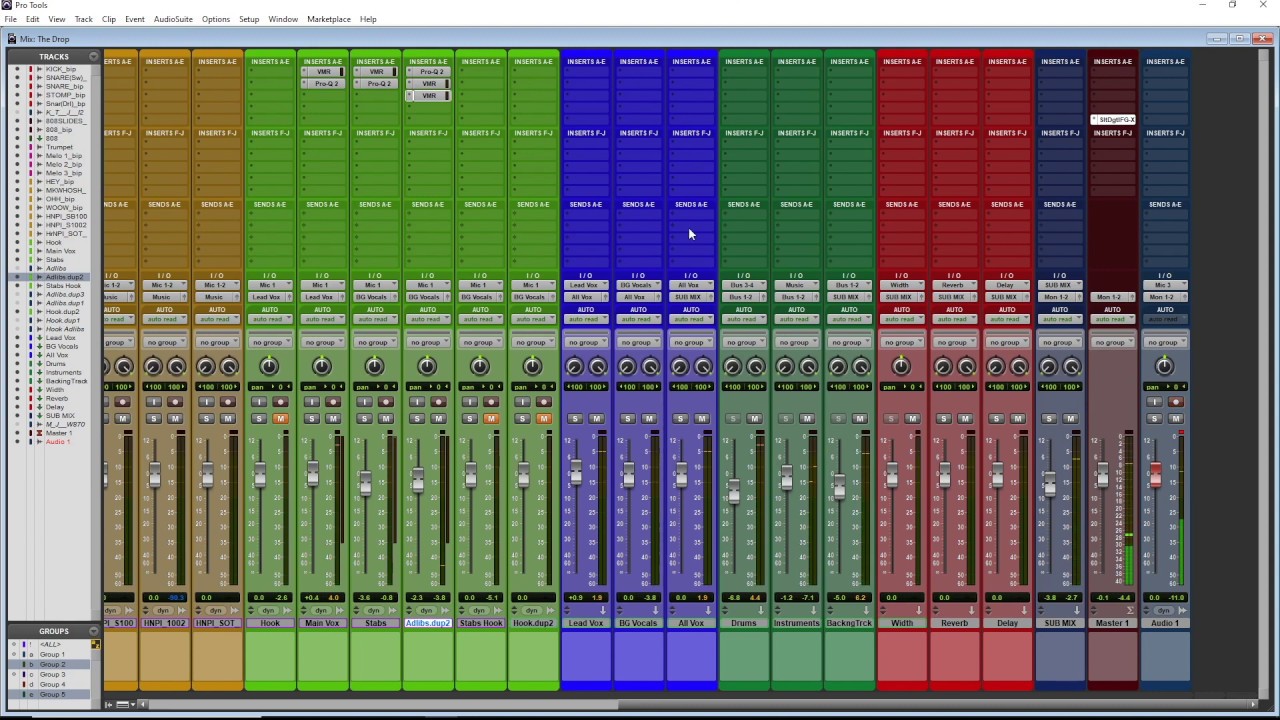The image size is (1280, 720).
Task: Click the Audio 1 pan knob
Action: [1165, 367]
